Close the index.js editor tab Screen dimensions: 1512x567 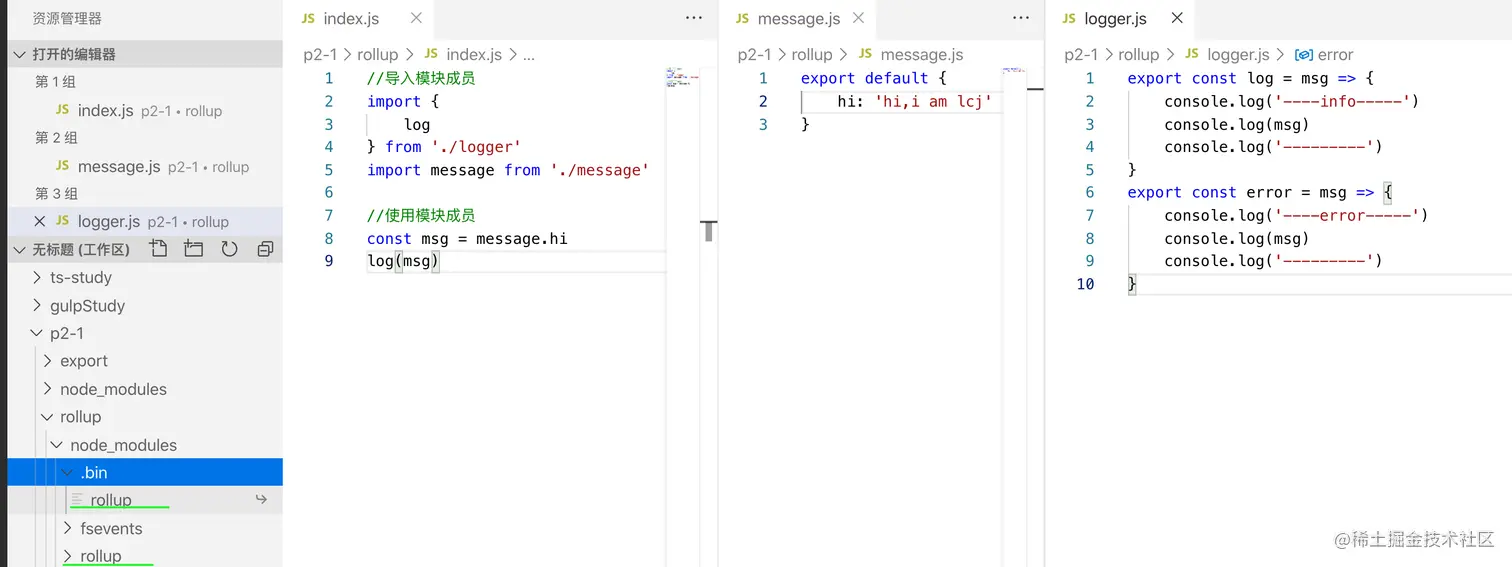pos(416,18)
